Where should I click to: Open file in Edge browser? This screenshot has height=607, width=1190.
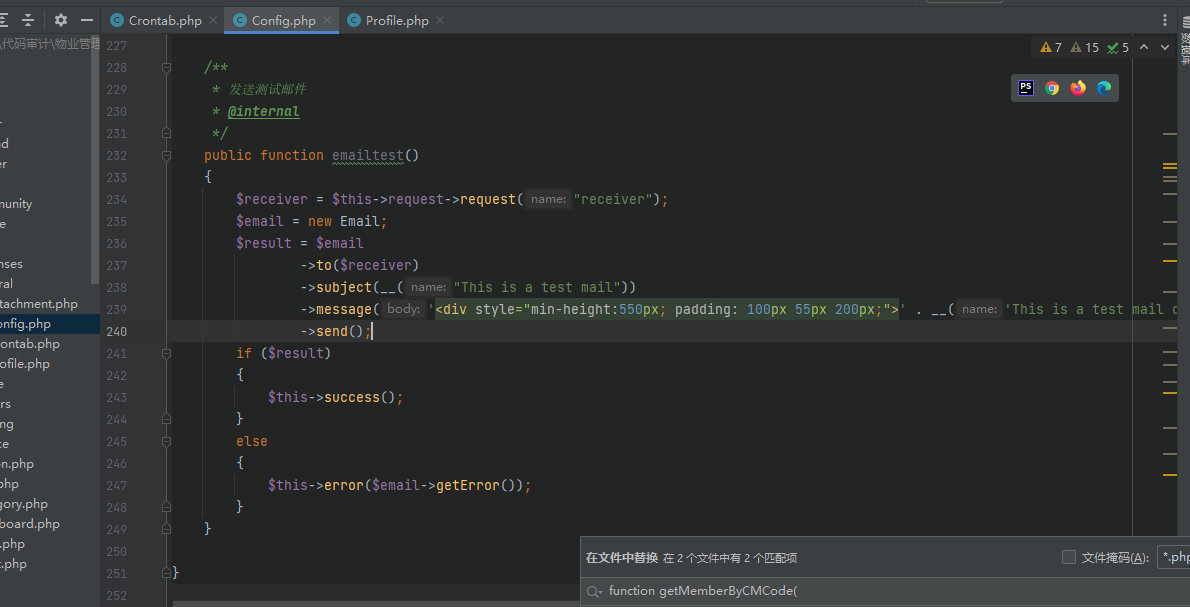[x=1104, y=88]
